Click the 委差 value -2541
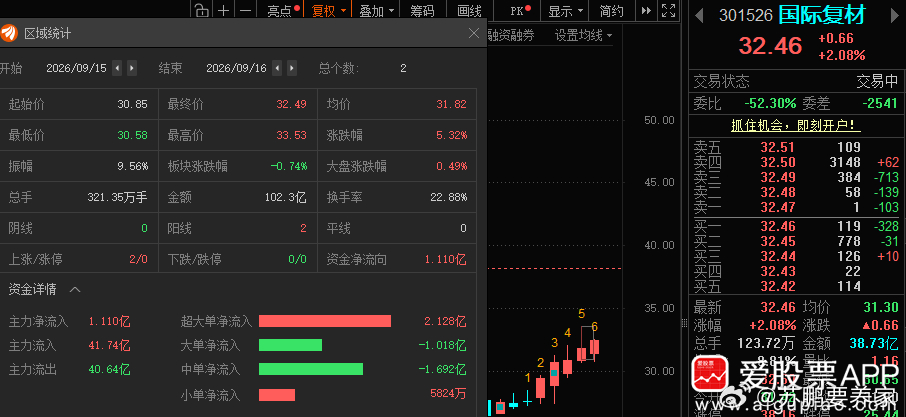This screenshot has height=417, width=906. pos(880,104)
